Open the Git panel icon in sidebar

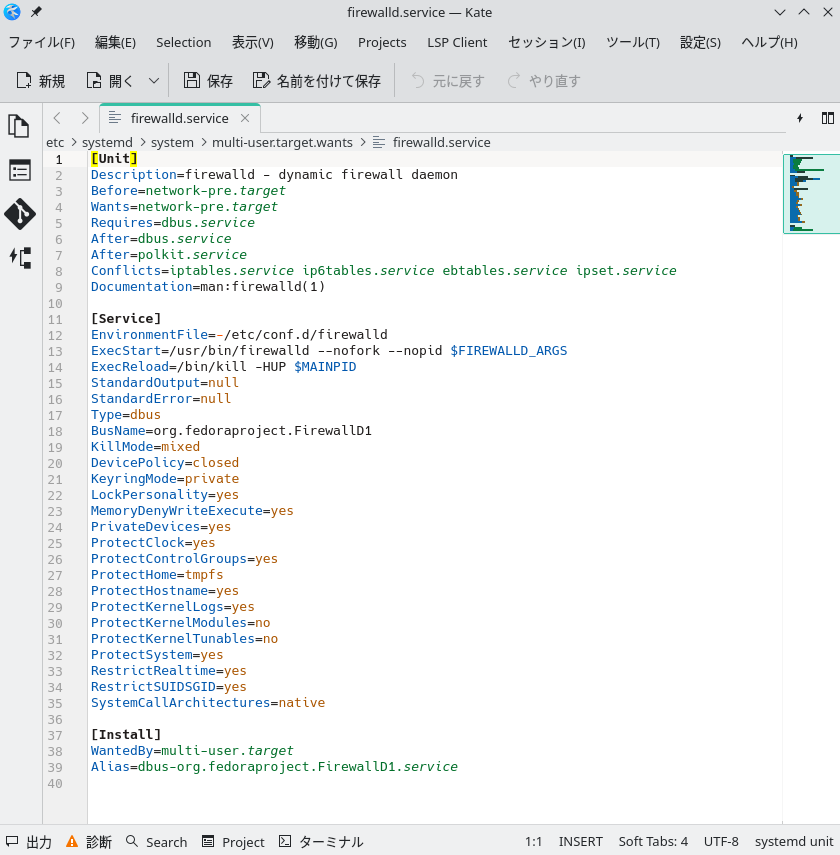pyautogui.click(x=19, y=214)
